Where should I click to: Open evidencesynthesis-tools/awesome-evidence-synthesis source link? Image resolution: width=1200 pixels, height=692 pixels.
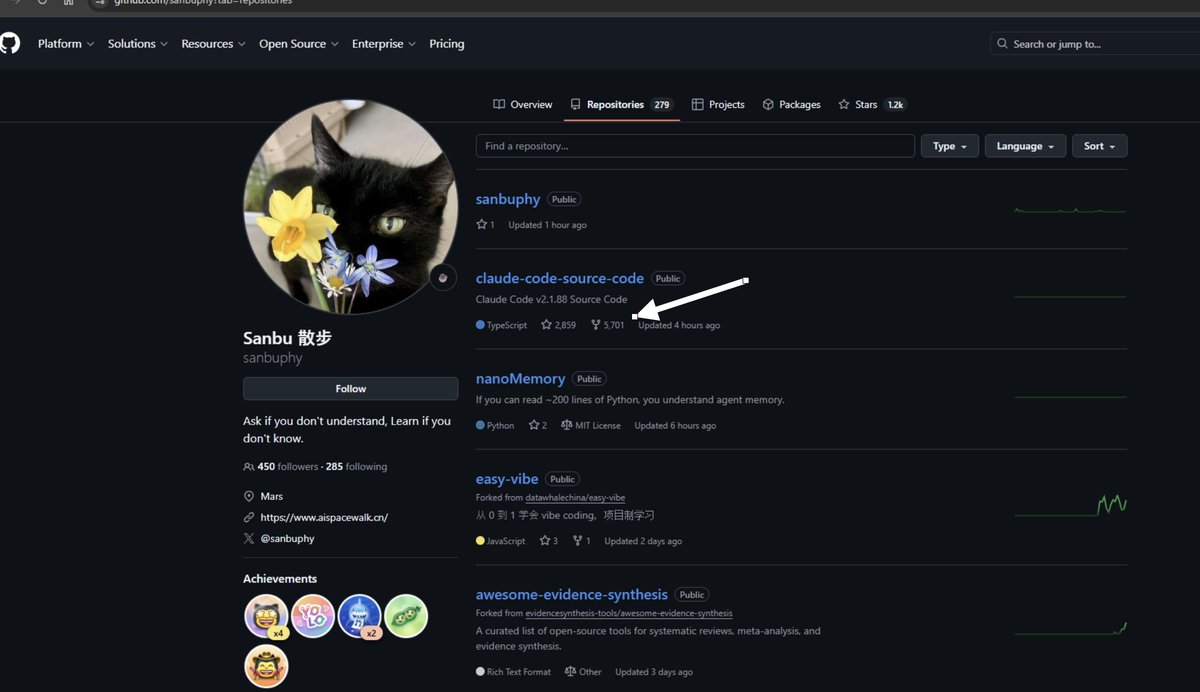point(628,613)
